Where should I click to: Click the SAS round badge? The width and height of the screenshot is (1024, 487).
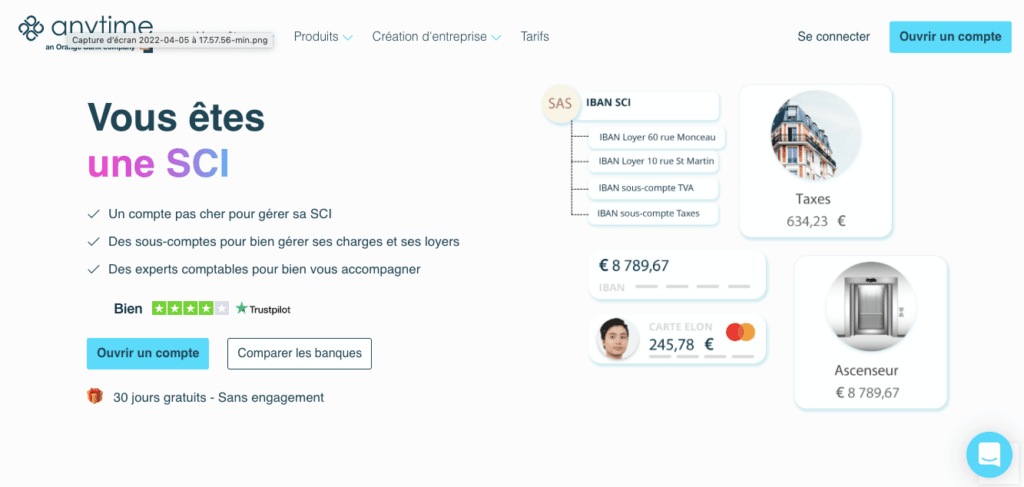coord(561,104)
